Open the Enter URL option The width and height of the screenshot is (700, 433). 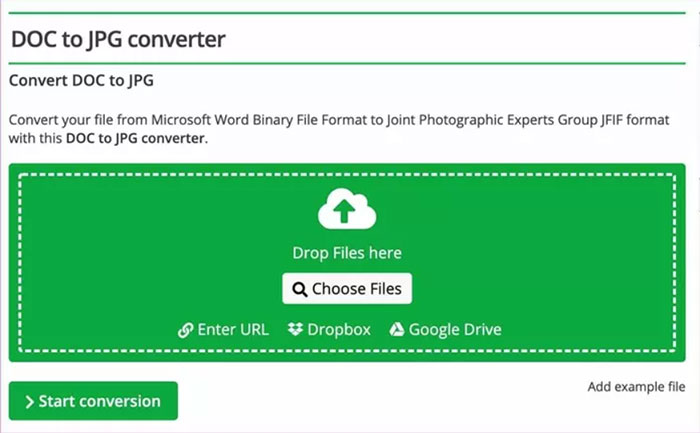tap(223, 330)
